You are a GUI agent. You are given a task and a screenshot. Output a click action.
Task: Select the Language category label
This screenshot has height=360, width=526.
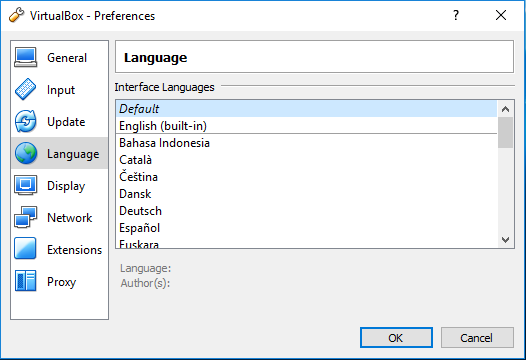(73, 154)
